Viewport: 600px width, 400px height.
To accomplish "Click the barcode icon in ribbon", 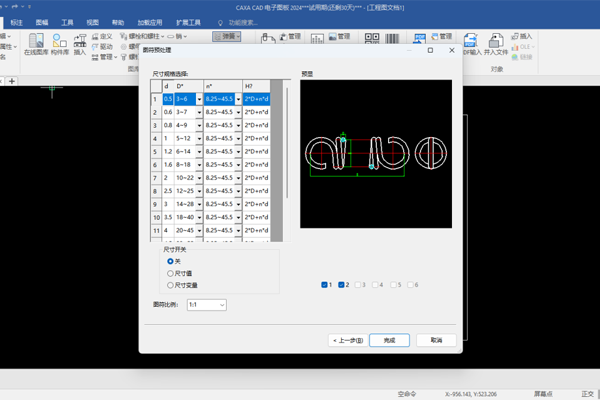I will 392,38.
